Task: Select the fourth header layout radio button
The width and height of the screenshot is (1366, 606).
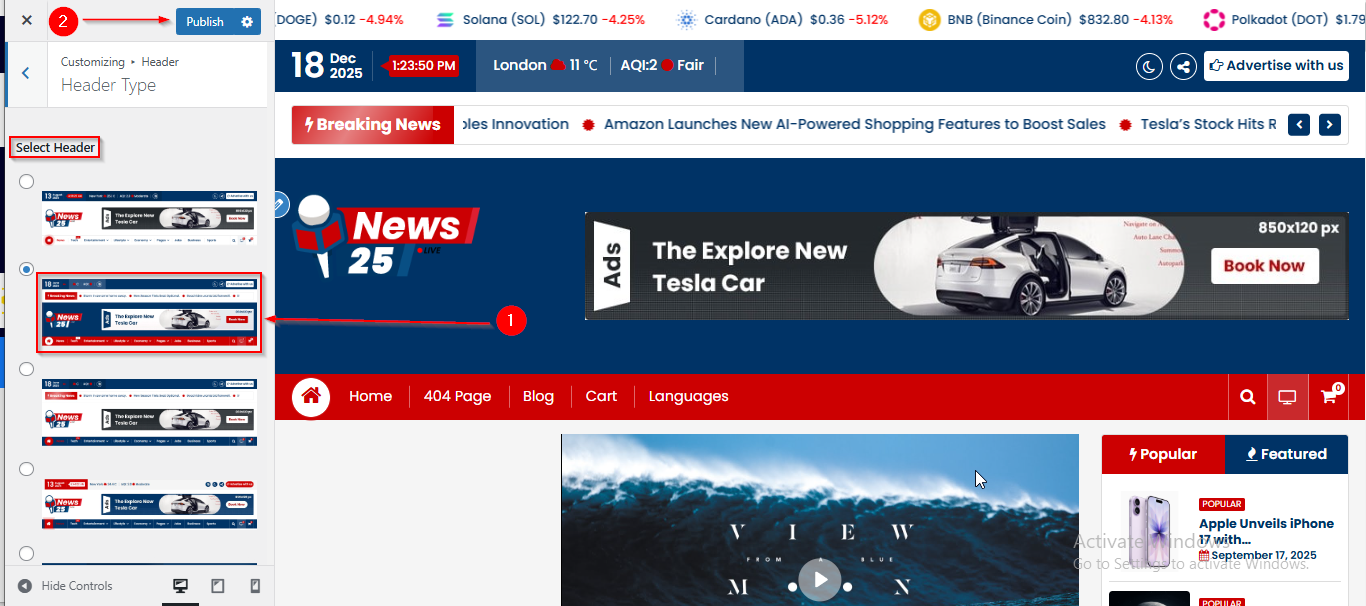Action: coord(26,469)
